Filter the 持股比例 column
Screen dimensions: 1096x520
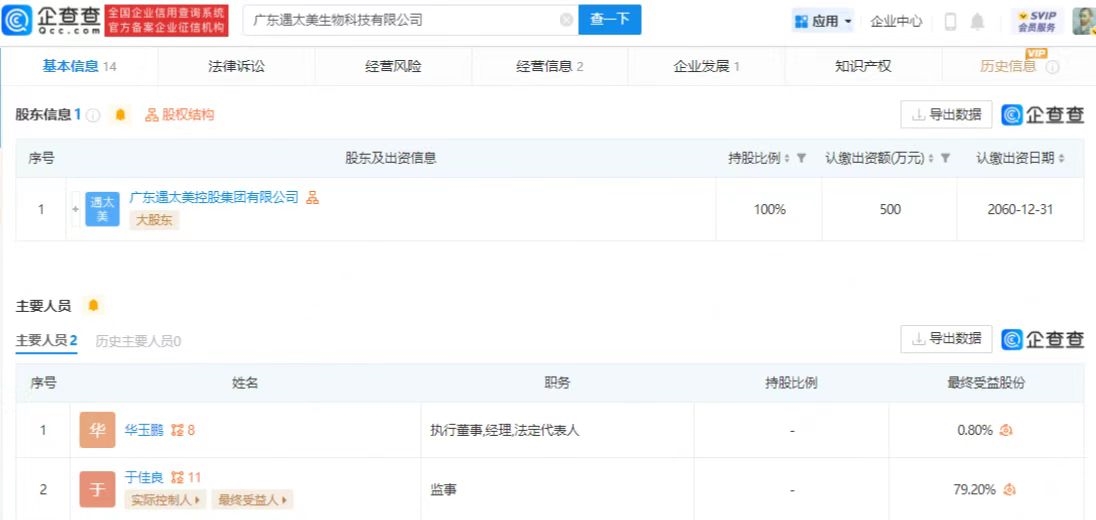click(801, 159)
